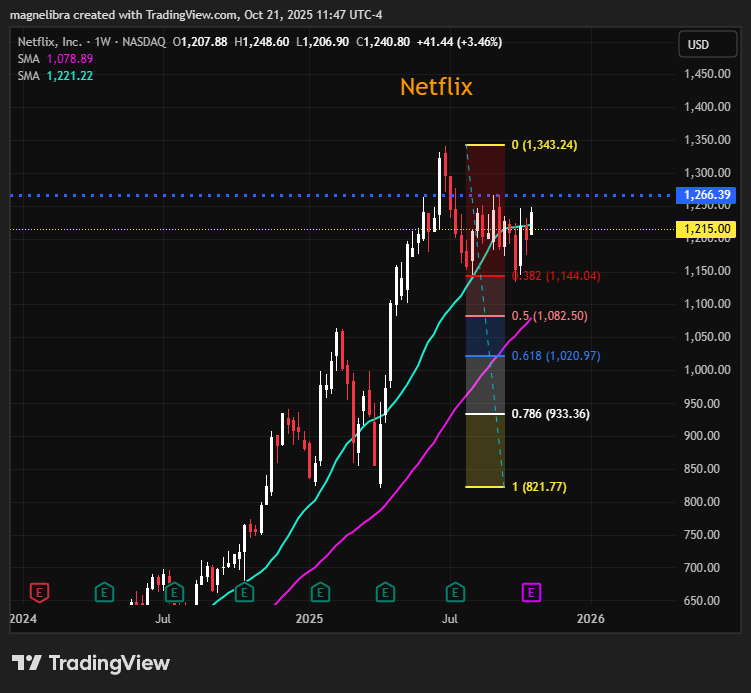This screenshot has width=751, height=693.
Task: Click the 1,000.00 price axis tick
Action: click(707, 370)
